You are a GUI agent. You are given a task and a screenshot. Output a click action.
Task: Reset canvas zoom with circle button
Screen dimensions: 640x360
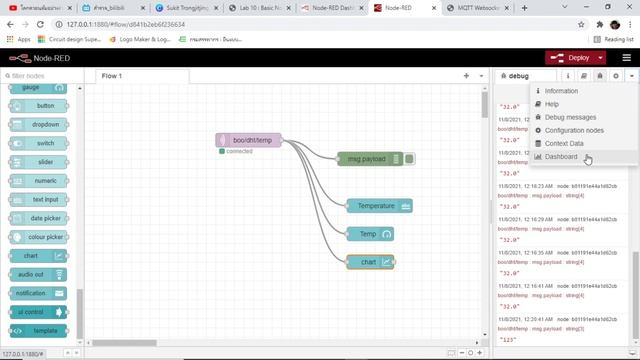pyautogui.click(x=470, y=353)
